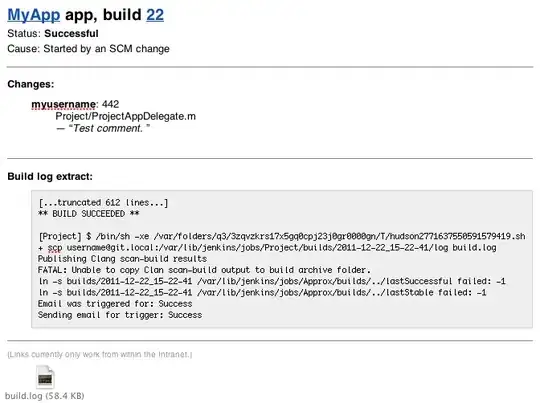Click the intranet links note text
This screenshot has height=403, width=540.
(x=100, y=354)
